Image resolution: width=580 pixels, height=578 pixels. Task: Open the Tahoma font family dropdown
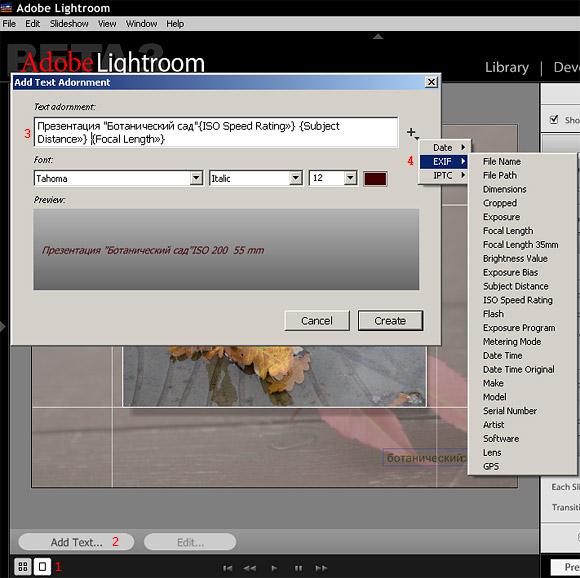coord(196,178)
